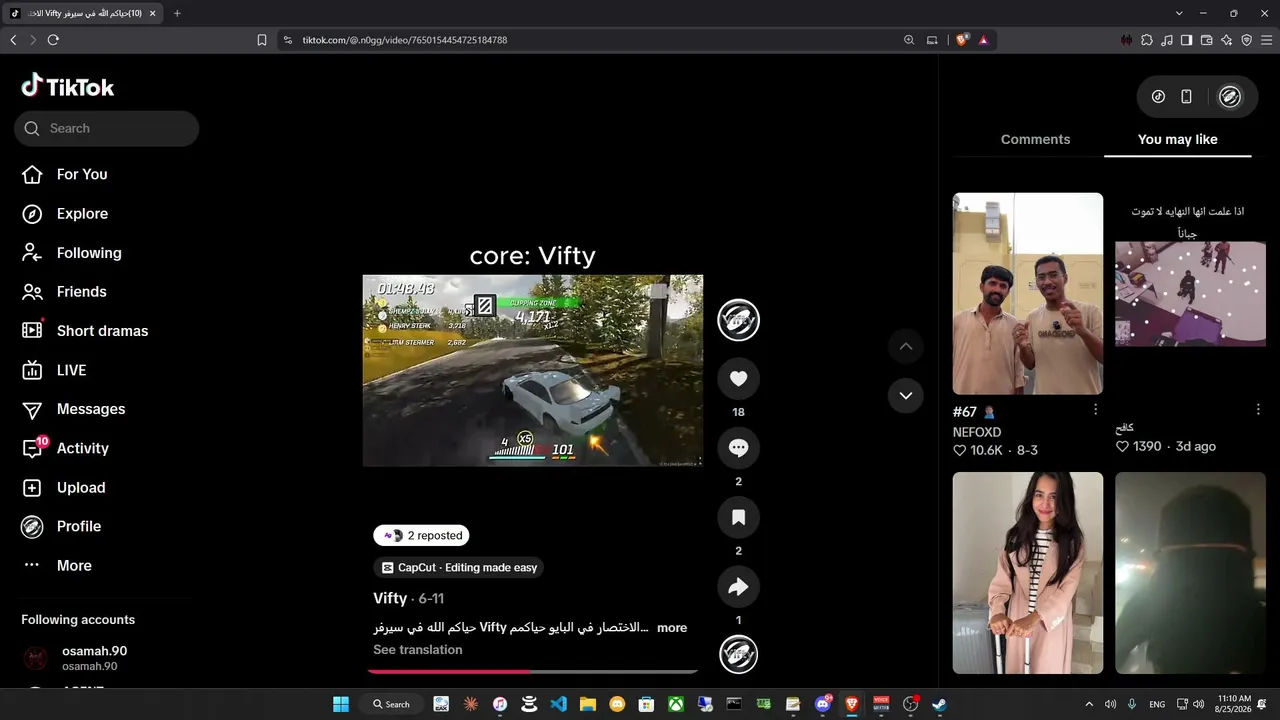This screenshot has width=1280, height=720.
Task: Play or pause the drifting car video
Action: [x=533, y=371]
